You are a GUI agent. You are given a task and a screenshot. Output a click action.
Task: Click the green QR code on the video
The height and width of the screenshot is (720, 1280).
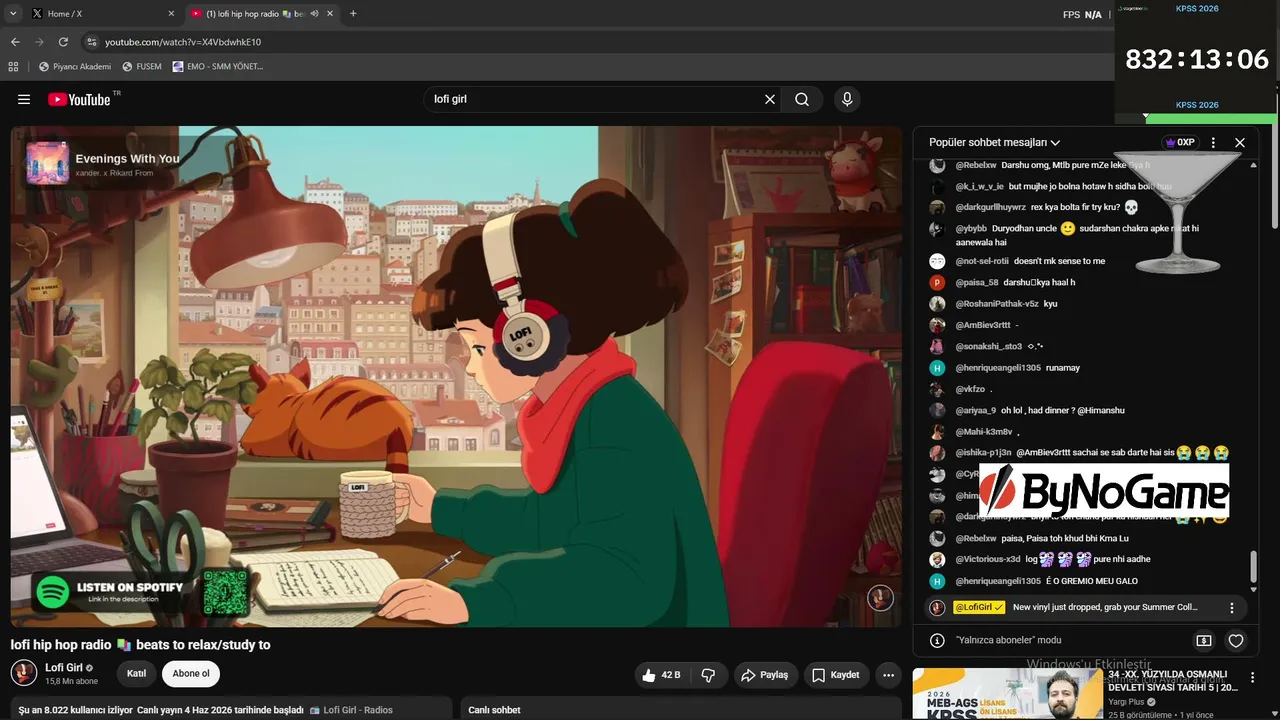coord(225,592)
